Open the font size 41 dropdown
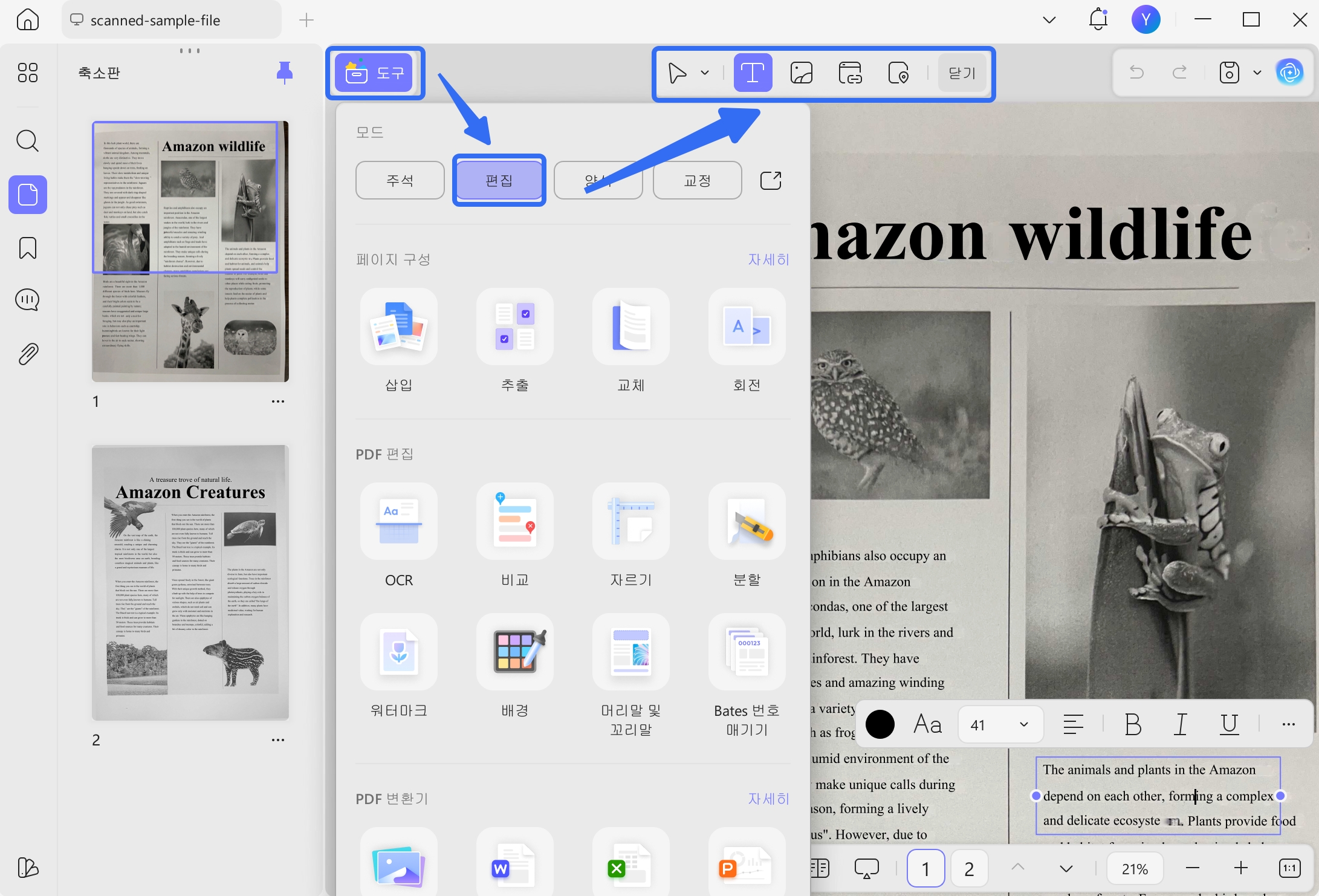Image resolution: width=1319 pixels, height=896 pixels. [1000, 724]
